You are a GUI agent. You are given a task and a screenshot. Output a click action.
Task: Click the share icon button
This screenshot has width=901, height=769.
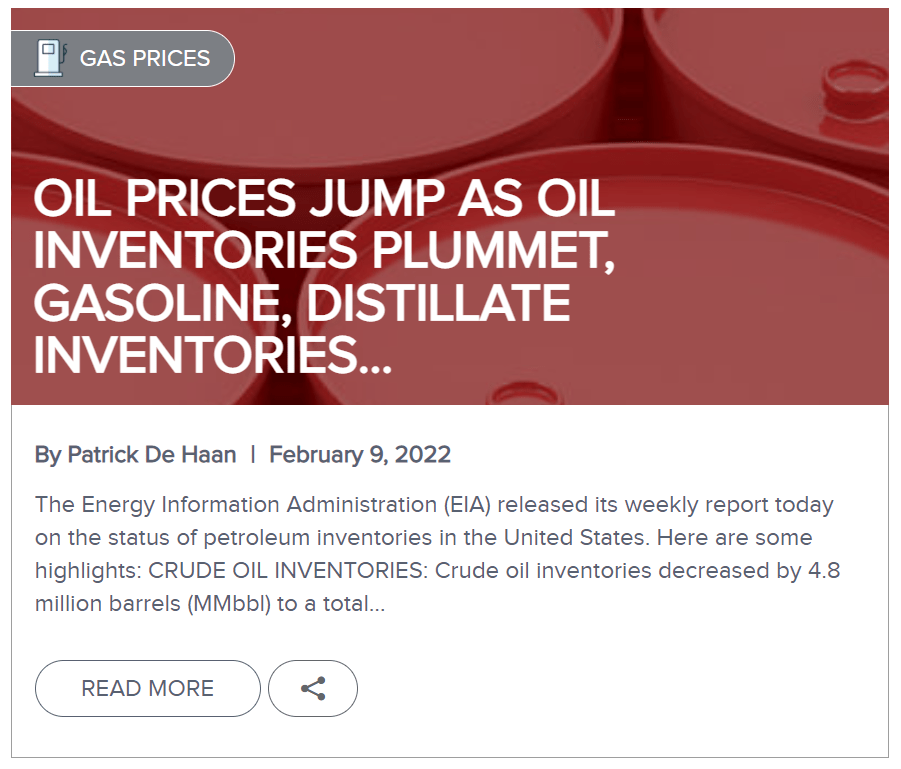pos(313,688)
